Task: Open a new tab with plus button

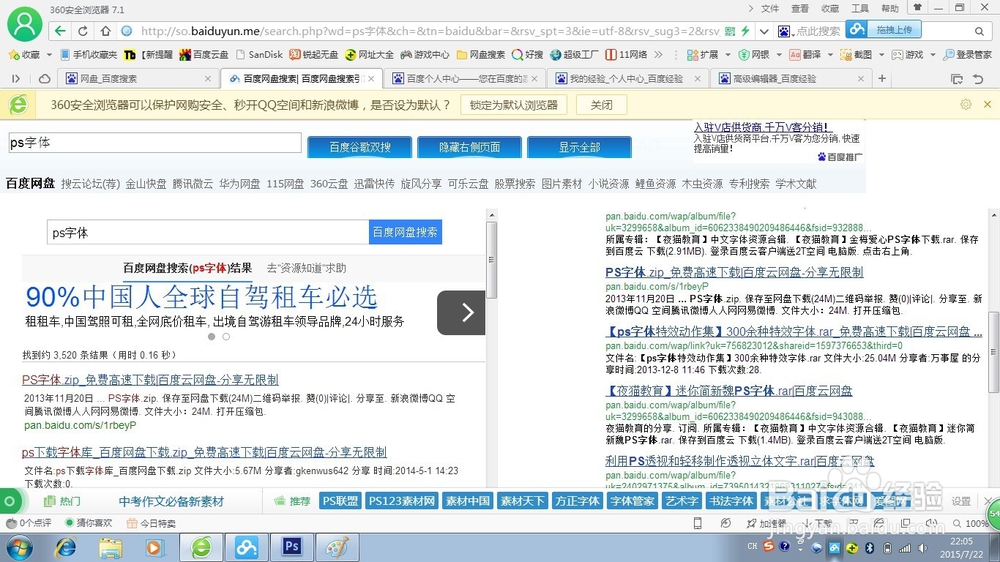Action: 882,78
